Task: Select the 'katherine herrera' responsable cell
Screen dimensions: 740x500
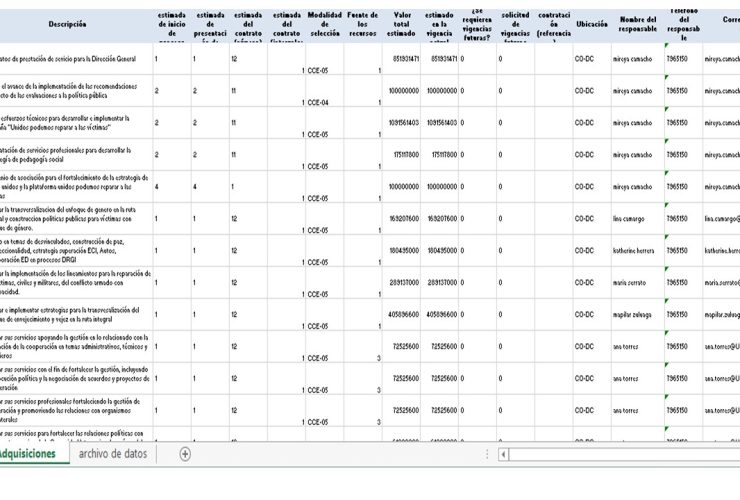Action: click(638, 251)
